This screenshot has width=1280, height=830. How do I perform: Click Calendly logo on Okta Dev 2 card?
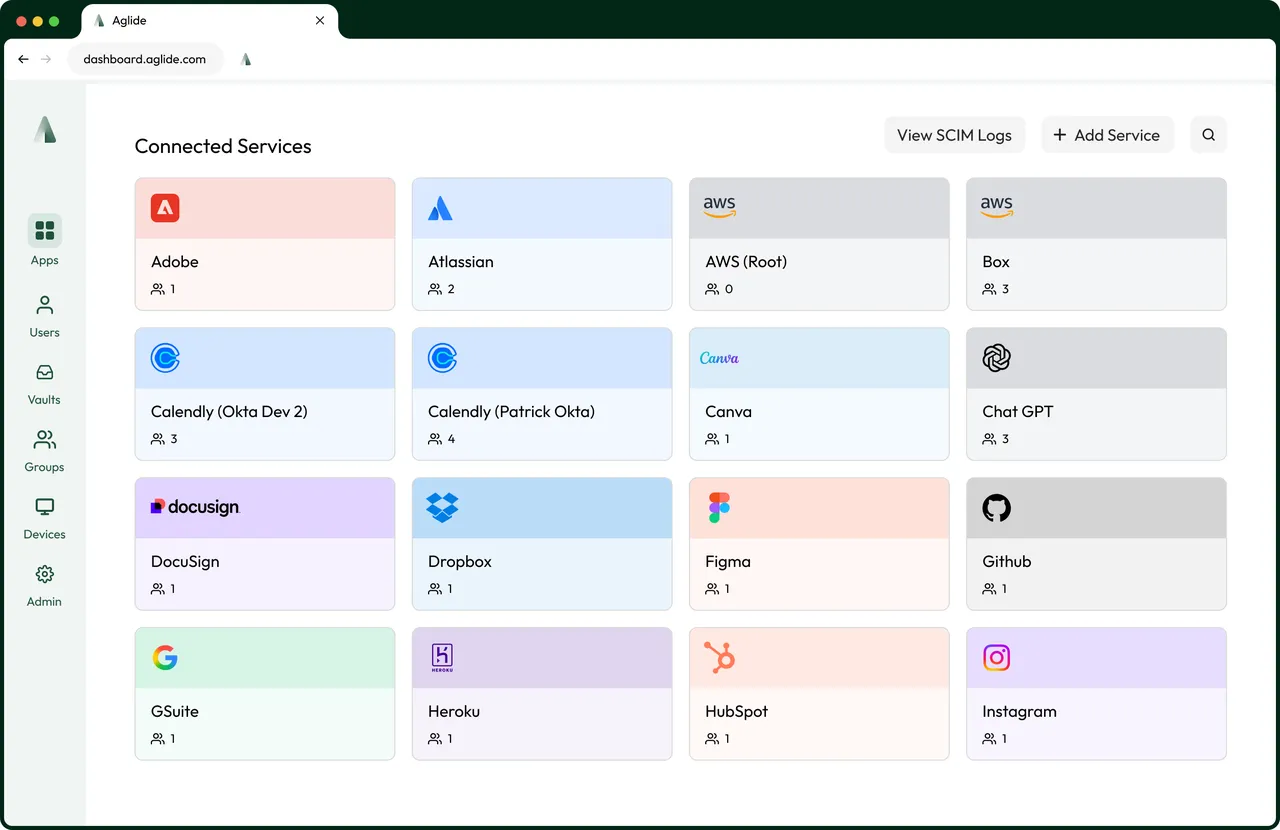[x=165, y=358]
